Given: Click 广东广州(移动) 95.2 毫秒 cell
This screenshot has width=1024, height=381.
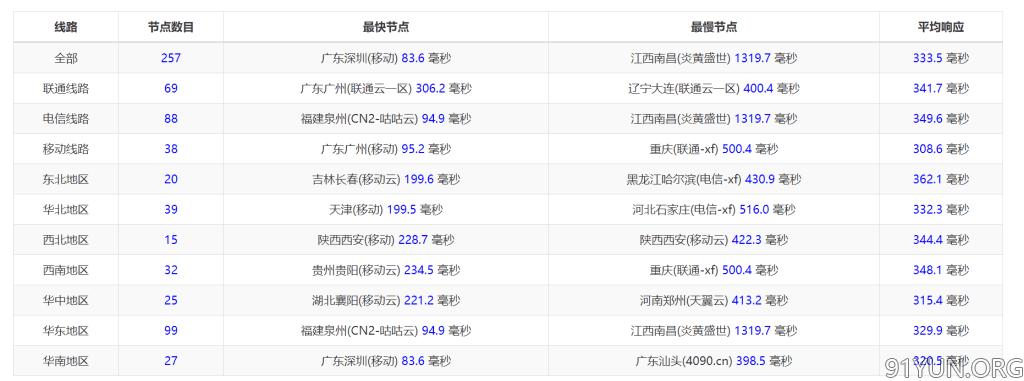Looking at the screenshot, I should (x=386, y=149).
